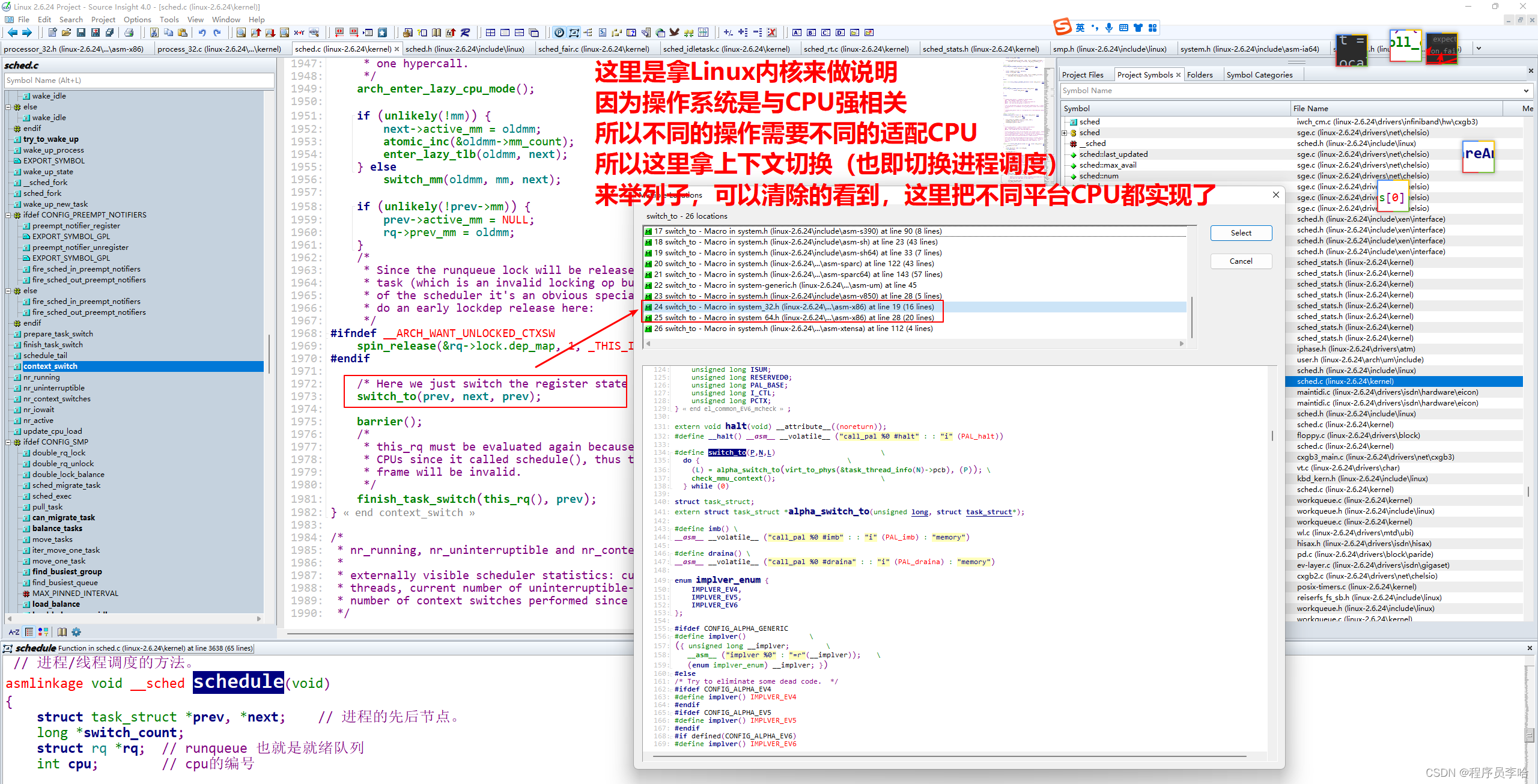Click horizontal scrollbar under switch_to results
Screen dimensions: 1538x784
913,344
